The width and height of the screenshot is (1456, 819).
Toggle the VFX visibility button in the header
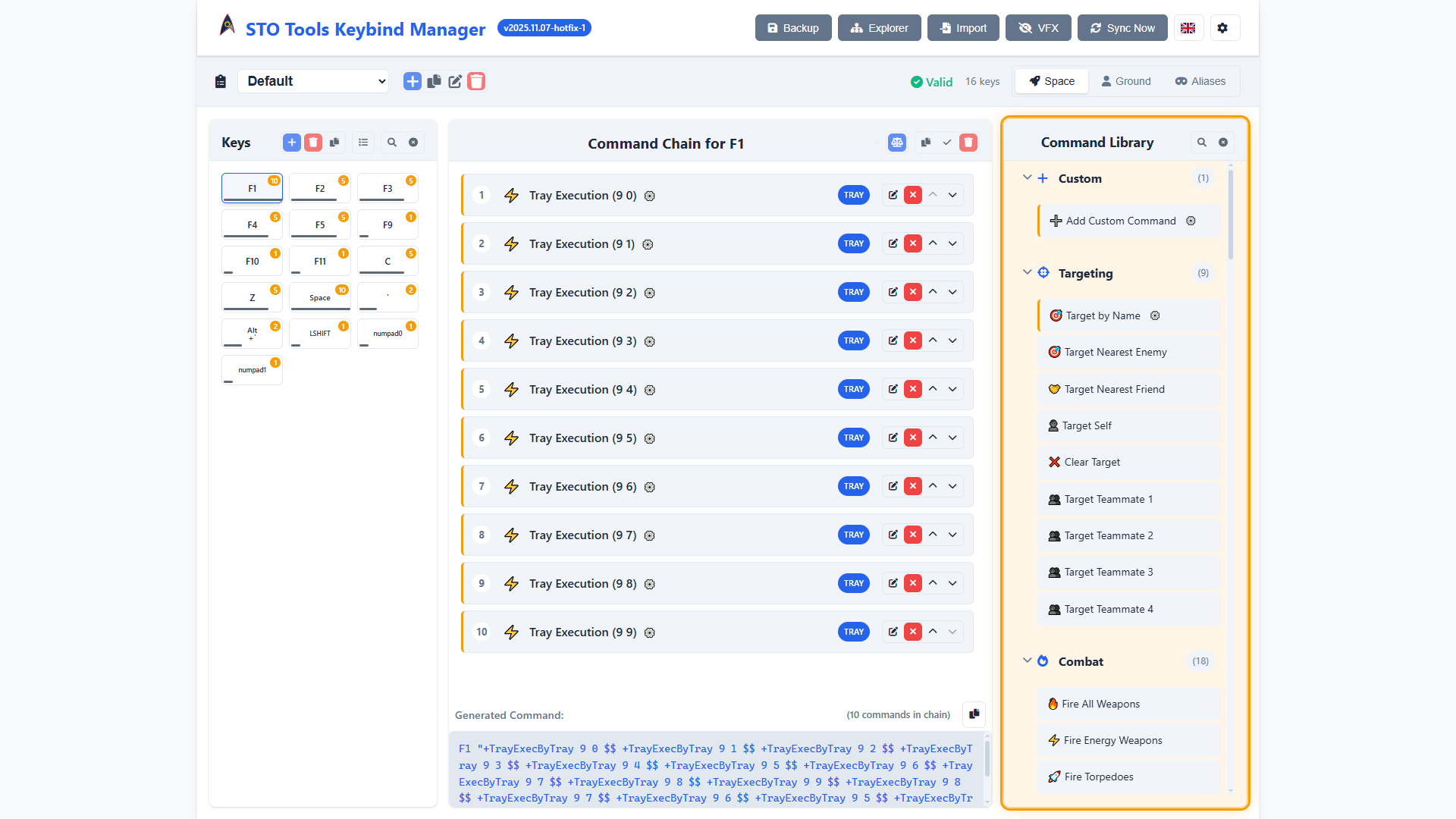point(1038,27)
